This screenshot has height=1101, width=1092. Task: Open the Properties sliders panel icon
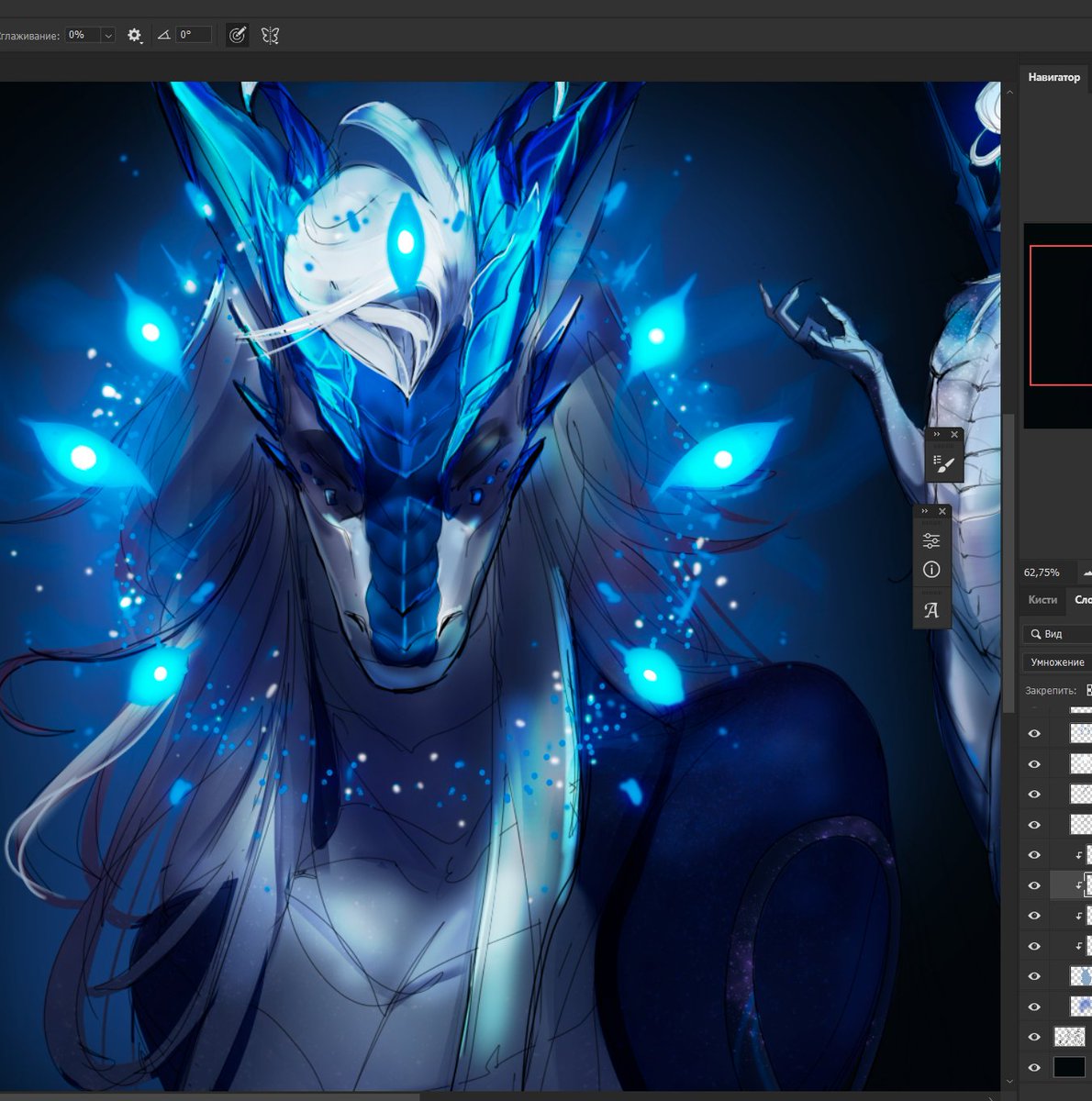(x=930, y=540)
